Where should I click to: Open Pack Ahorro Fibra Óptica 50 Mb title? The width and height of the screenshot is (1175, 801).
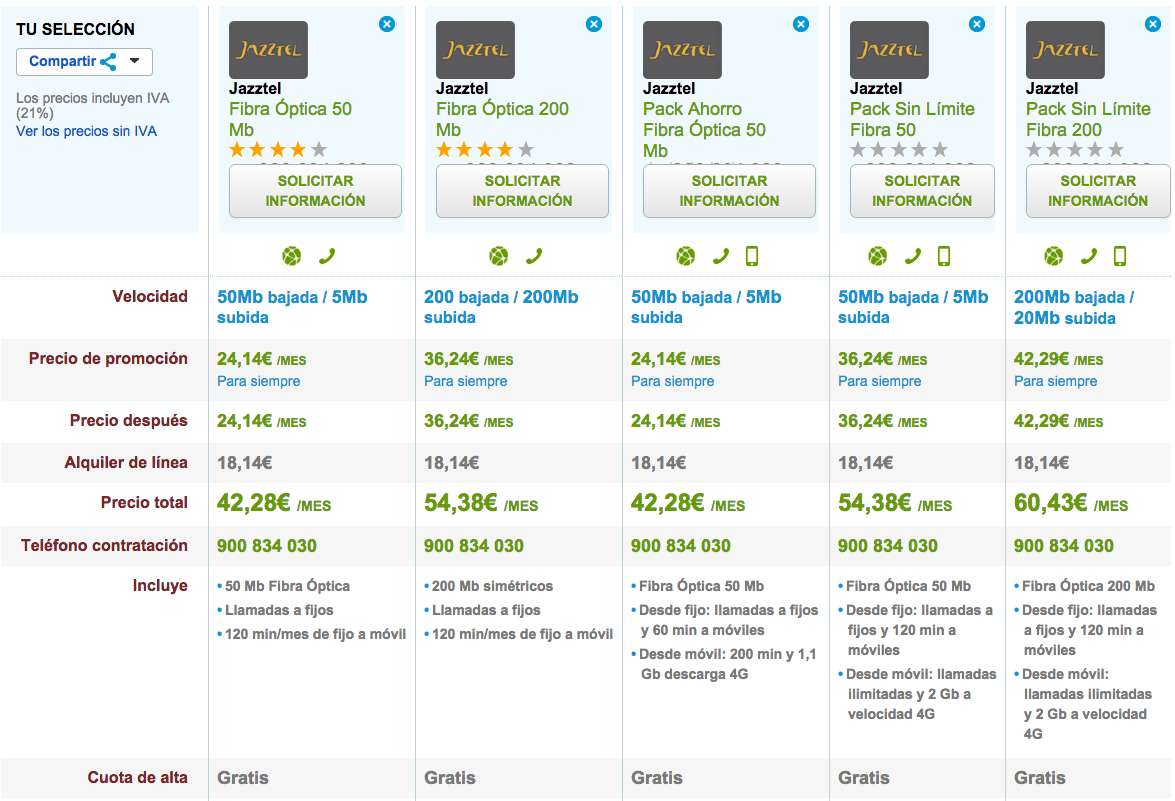tap(704, 130)
